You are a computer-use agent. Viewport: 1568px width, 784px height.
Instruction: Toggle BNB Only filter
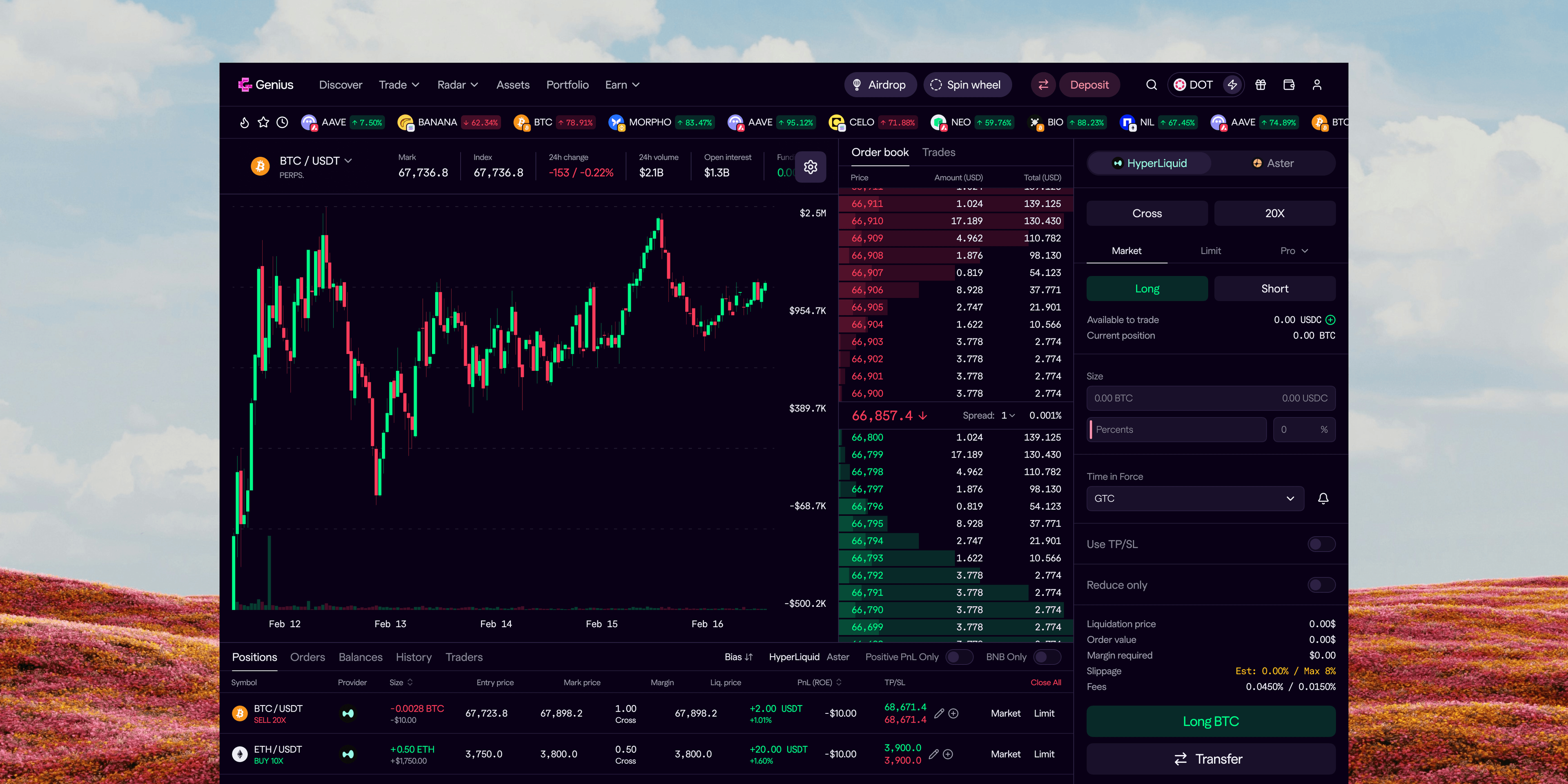1047,657
